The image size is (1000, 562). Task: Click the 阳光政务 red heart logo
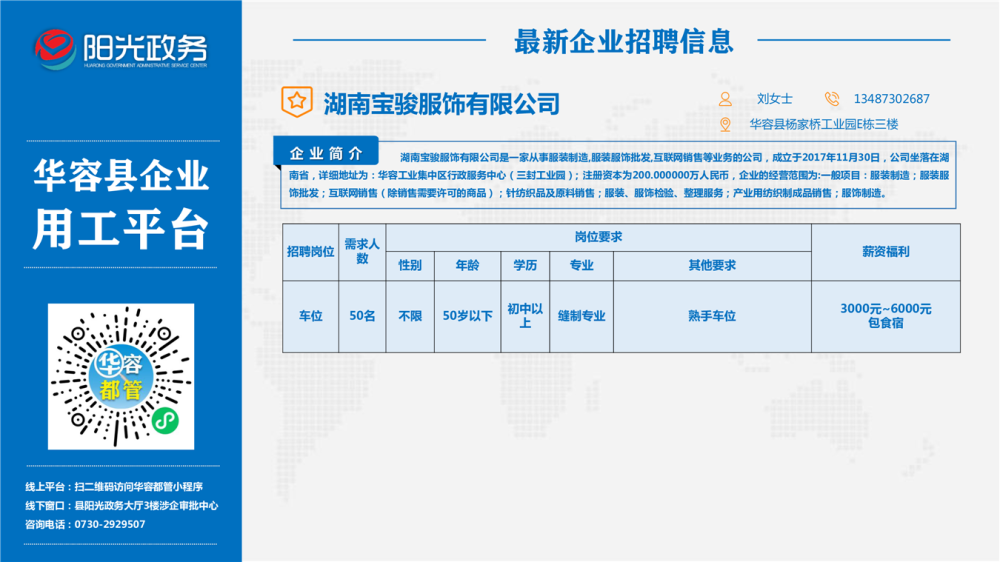click(x=54, y=48)
